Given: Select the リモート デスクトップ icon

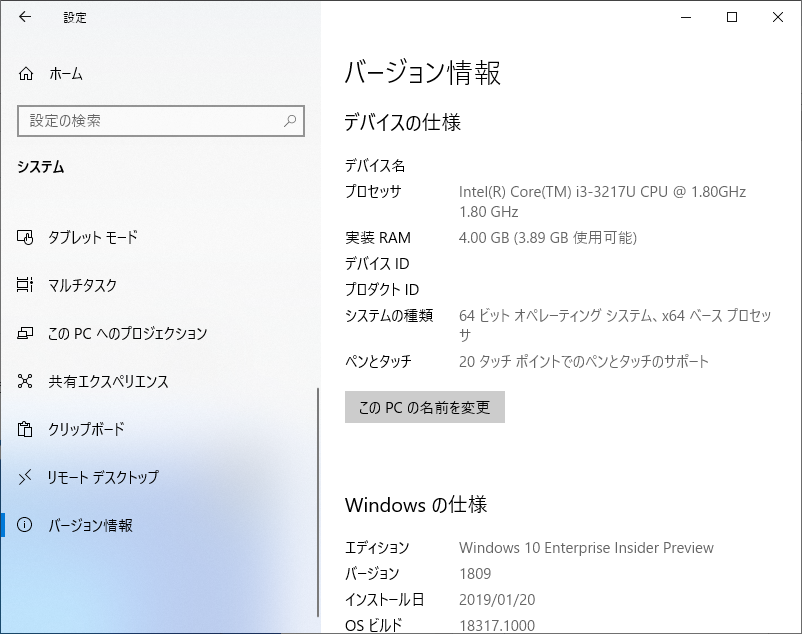Looking at the screenshot, I should [x=25, y=477].
